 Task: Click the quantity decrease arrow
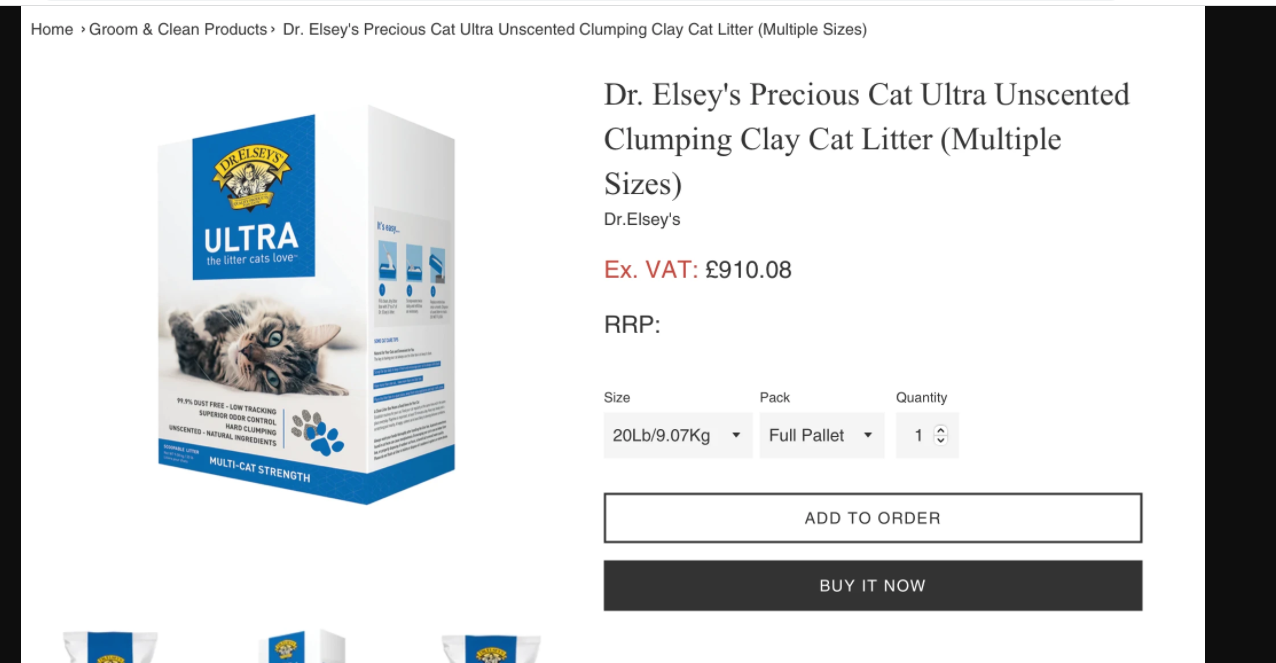pyautogui.click(x=940, y=441)
